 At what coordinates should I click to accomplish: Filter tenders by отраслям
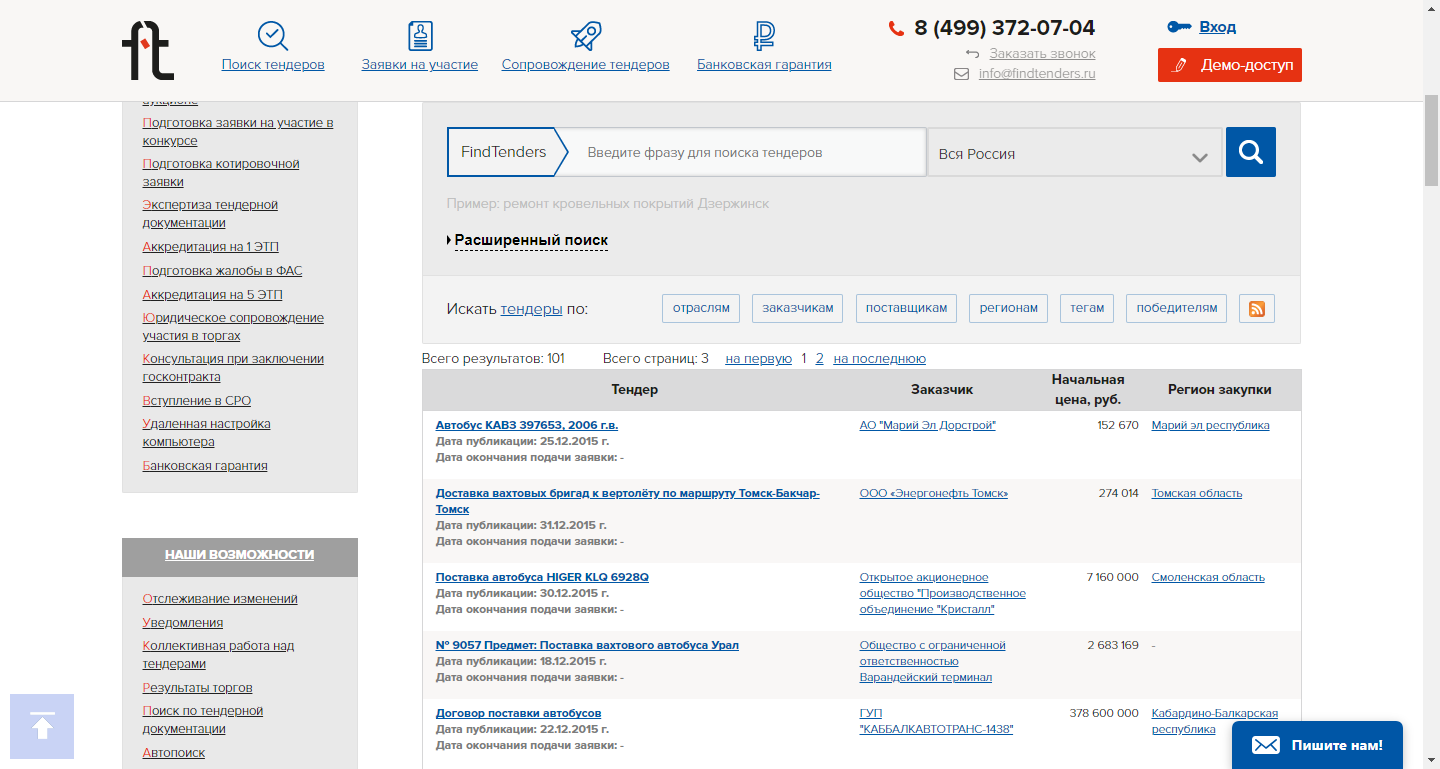click(x=701, y=309)
